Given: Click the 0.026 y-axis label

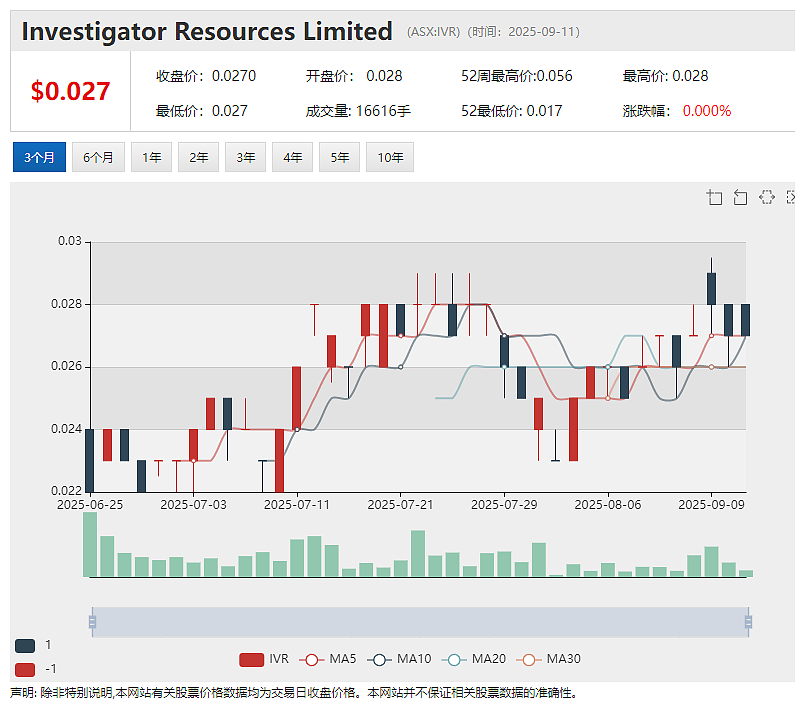Looking at the screenshot, I should coord(67,366).
